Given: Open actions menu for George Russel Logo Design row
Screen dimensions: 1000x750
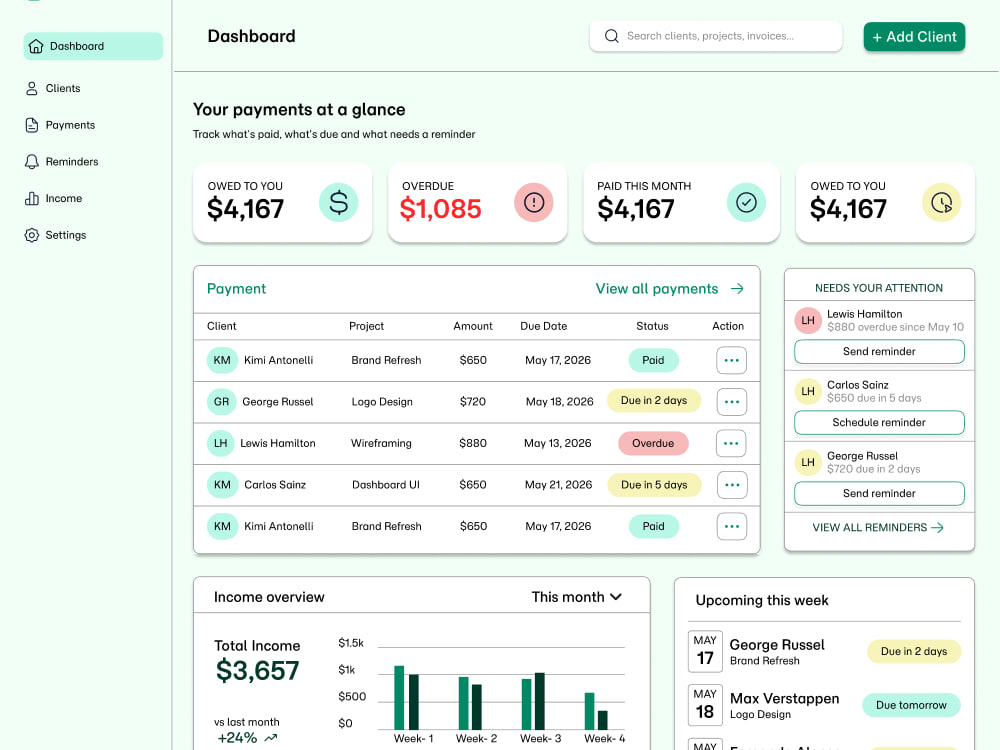Looking at the screenshot, I should click(x=732, y=402).
